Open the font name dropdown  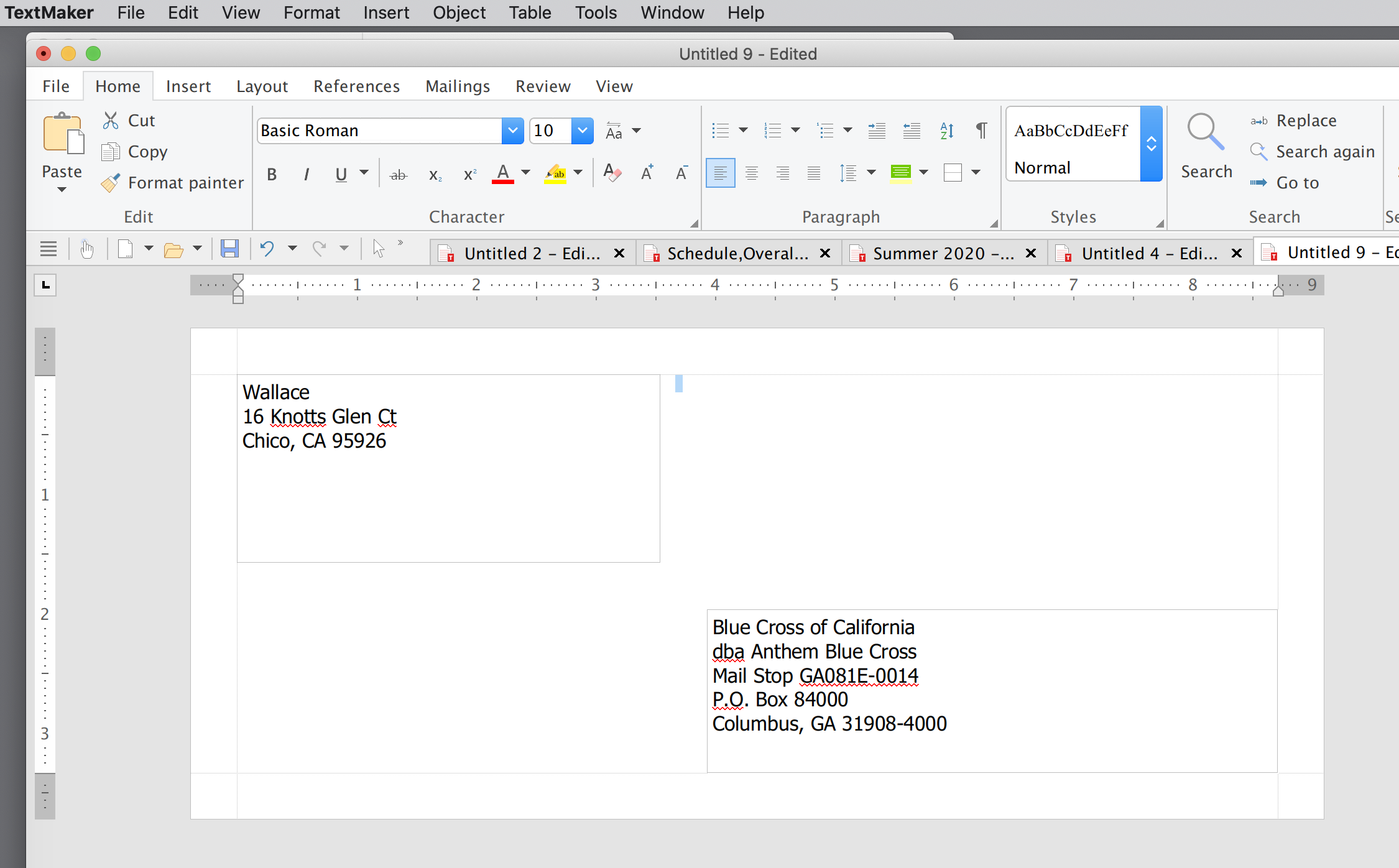click(x=512, y=131)
